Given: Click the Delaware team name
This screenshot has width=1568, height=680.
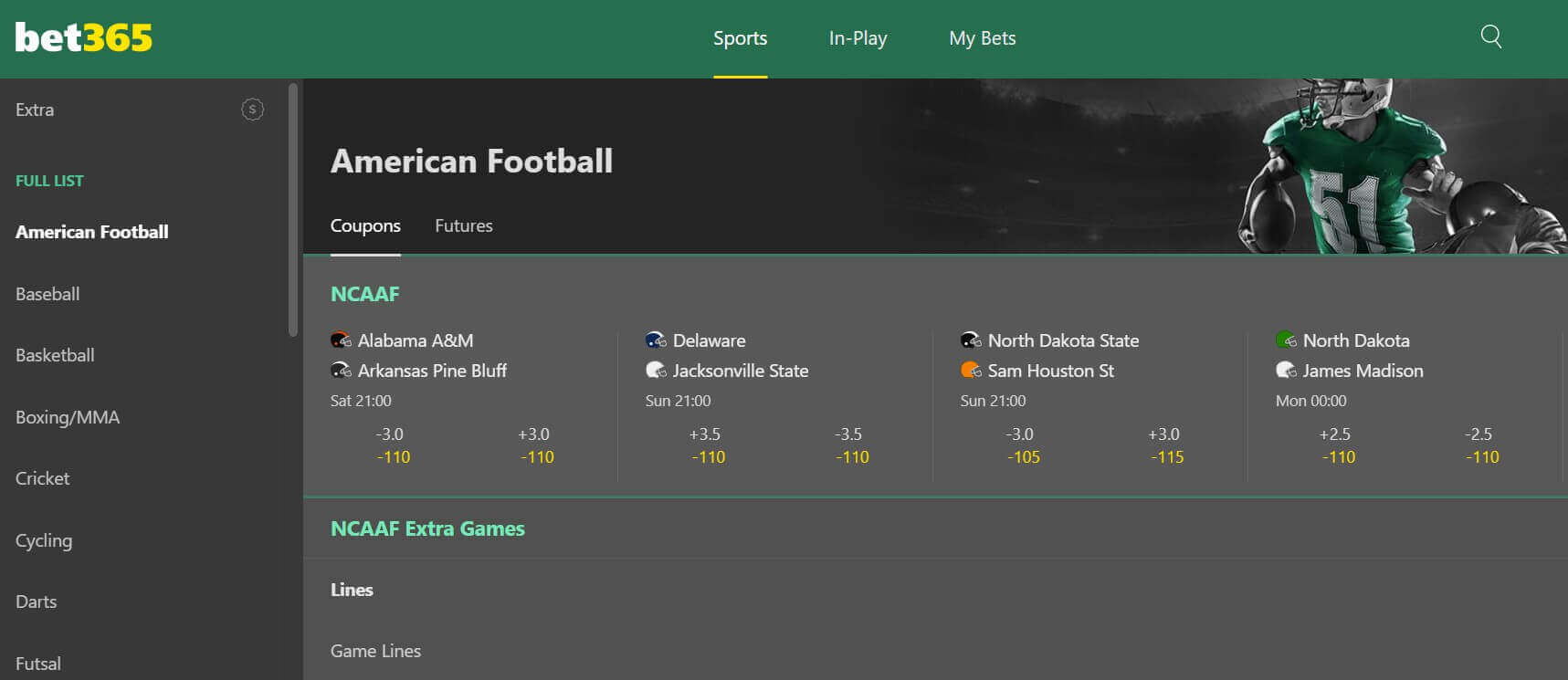Looking at the screenshot, I should click(710, 340).
